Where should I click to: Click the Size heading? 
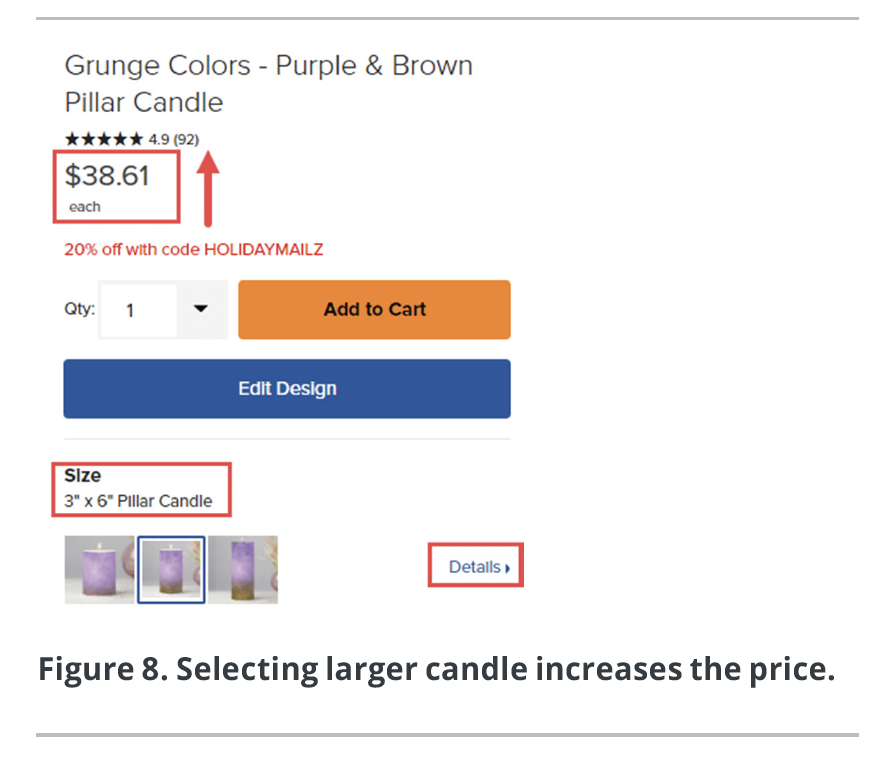tap(83, 475)
